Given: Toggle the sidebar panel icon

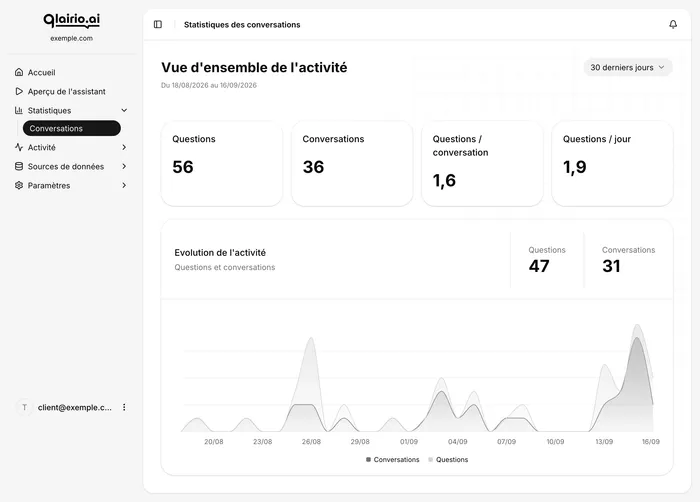Looking at the screenshot, I should 158,25.
